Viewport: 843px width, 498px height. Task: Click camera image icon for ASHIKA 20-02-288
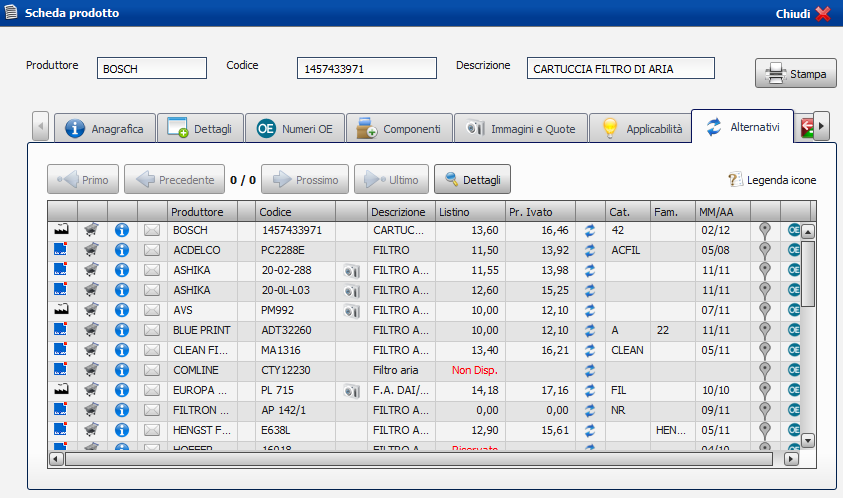click(351, 270)
